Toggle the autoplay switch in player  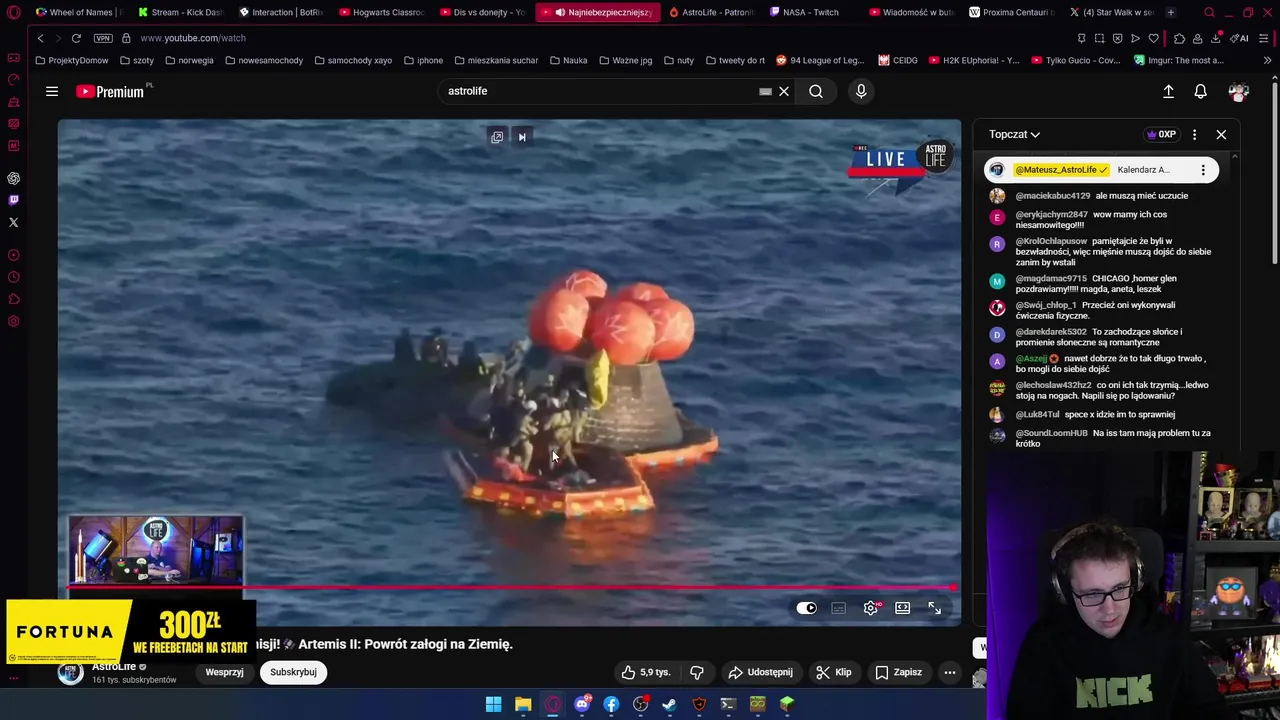[807, 608]
